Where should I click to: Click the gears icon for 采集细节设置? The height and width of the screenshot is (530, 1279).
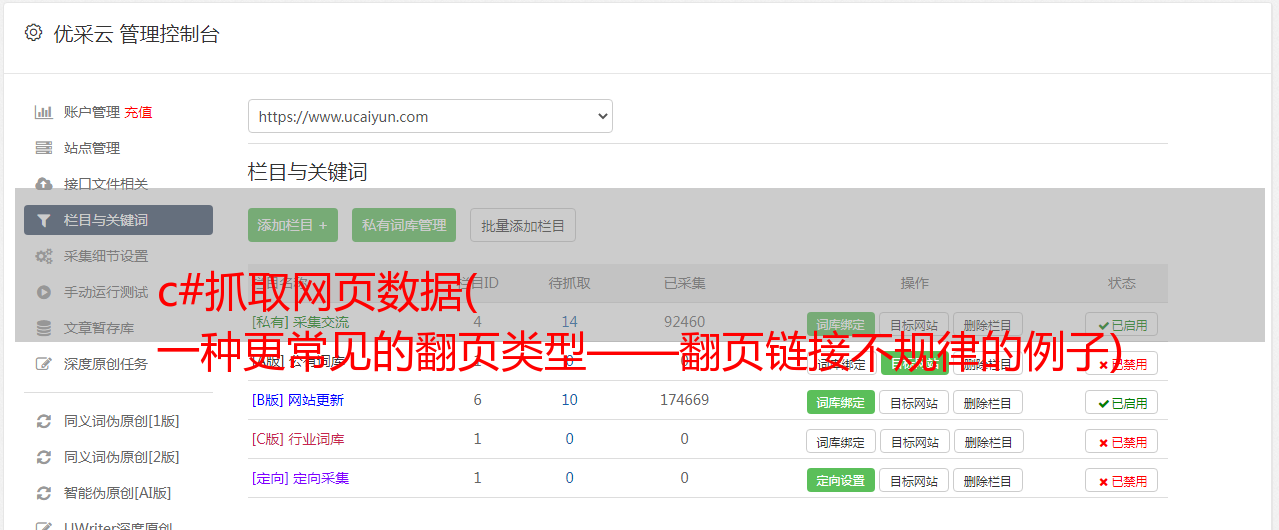click(43, 256)
